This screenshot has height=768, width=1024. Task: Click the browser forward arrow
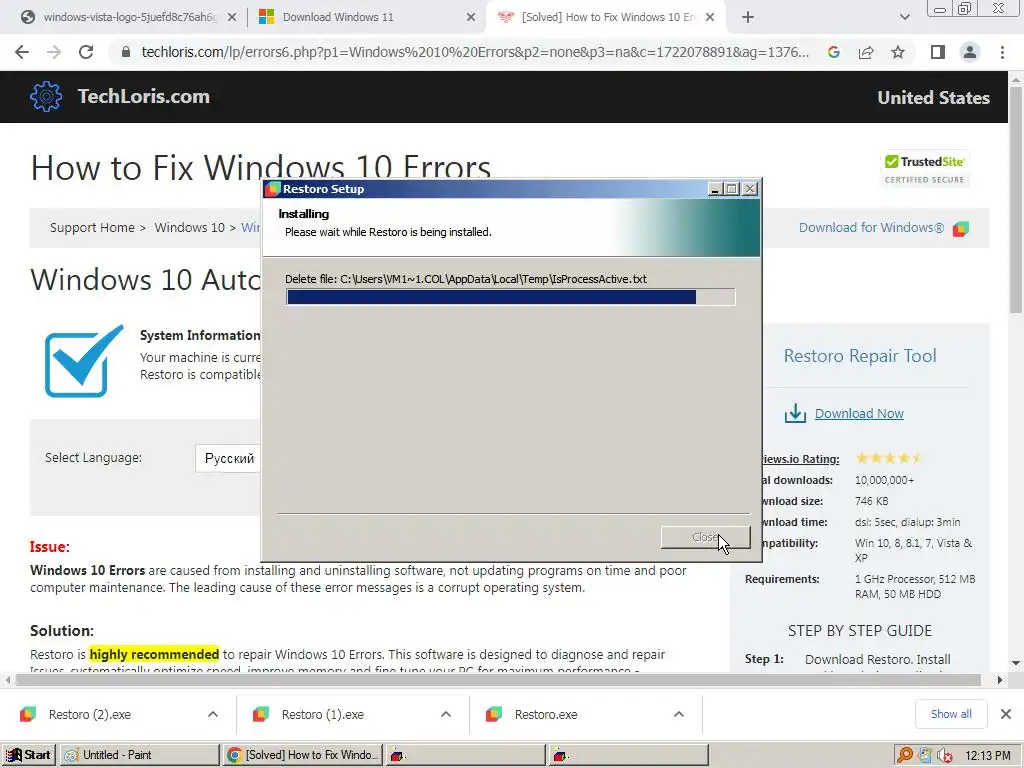[x=54, y=52]
